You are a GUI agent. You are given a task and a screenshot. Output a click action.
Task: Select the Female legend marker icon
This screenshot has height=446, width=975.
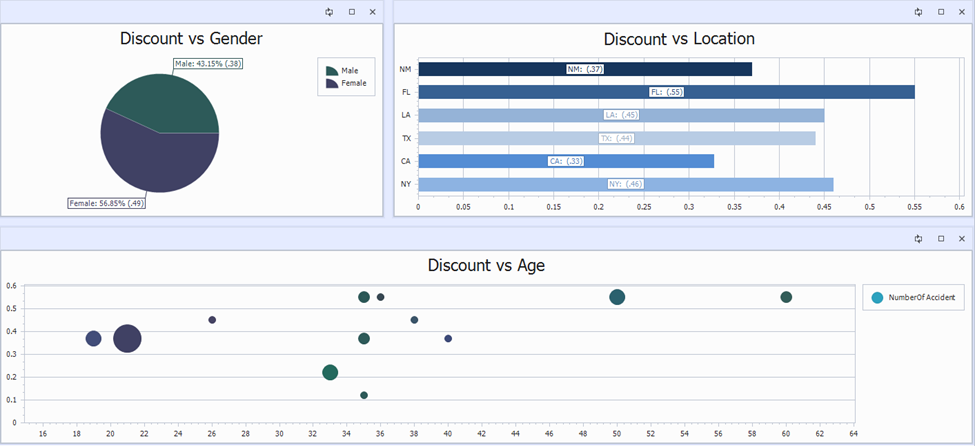click(x=332, y=83)
